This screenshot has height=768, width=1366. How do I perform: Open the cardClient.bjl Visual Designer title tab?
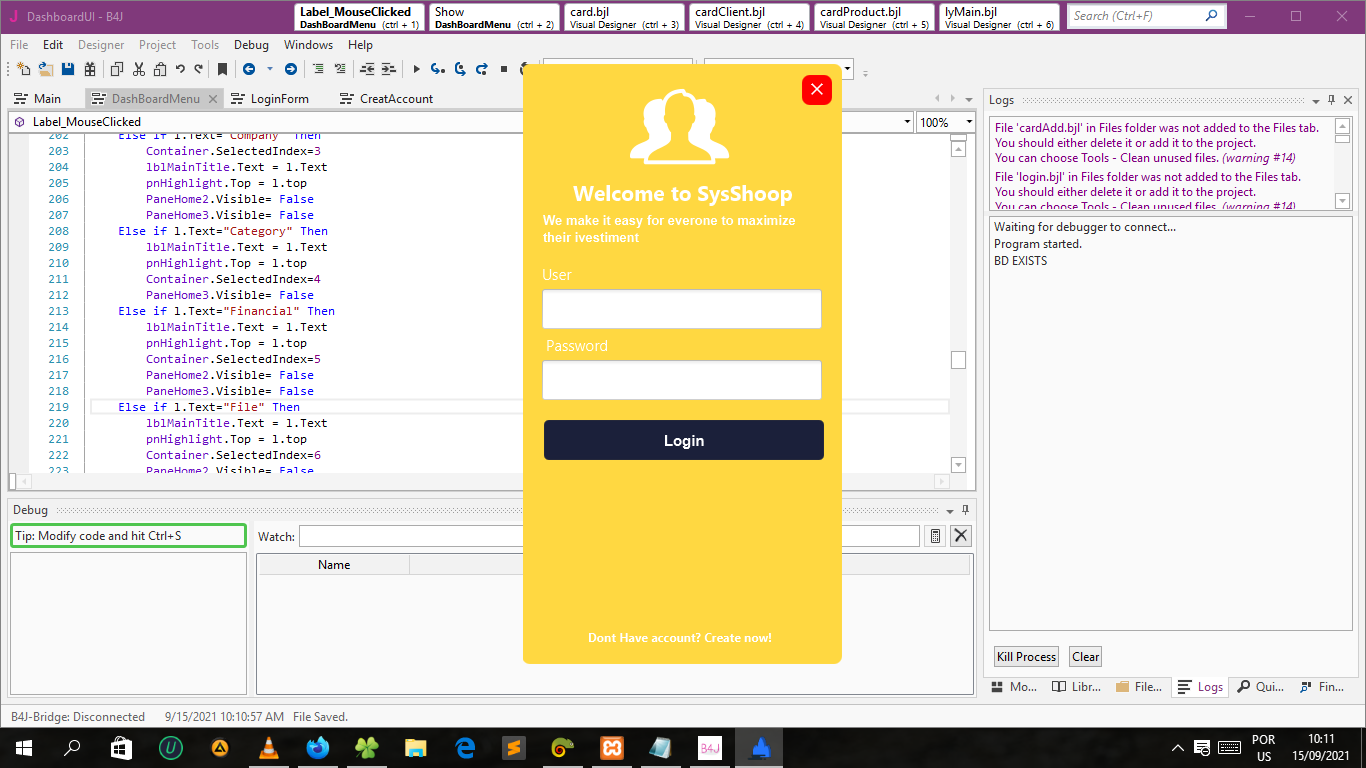tap(749, 17)
